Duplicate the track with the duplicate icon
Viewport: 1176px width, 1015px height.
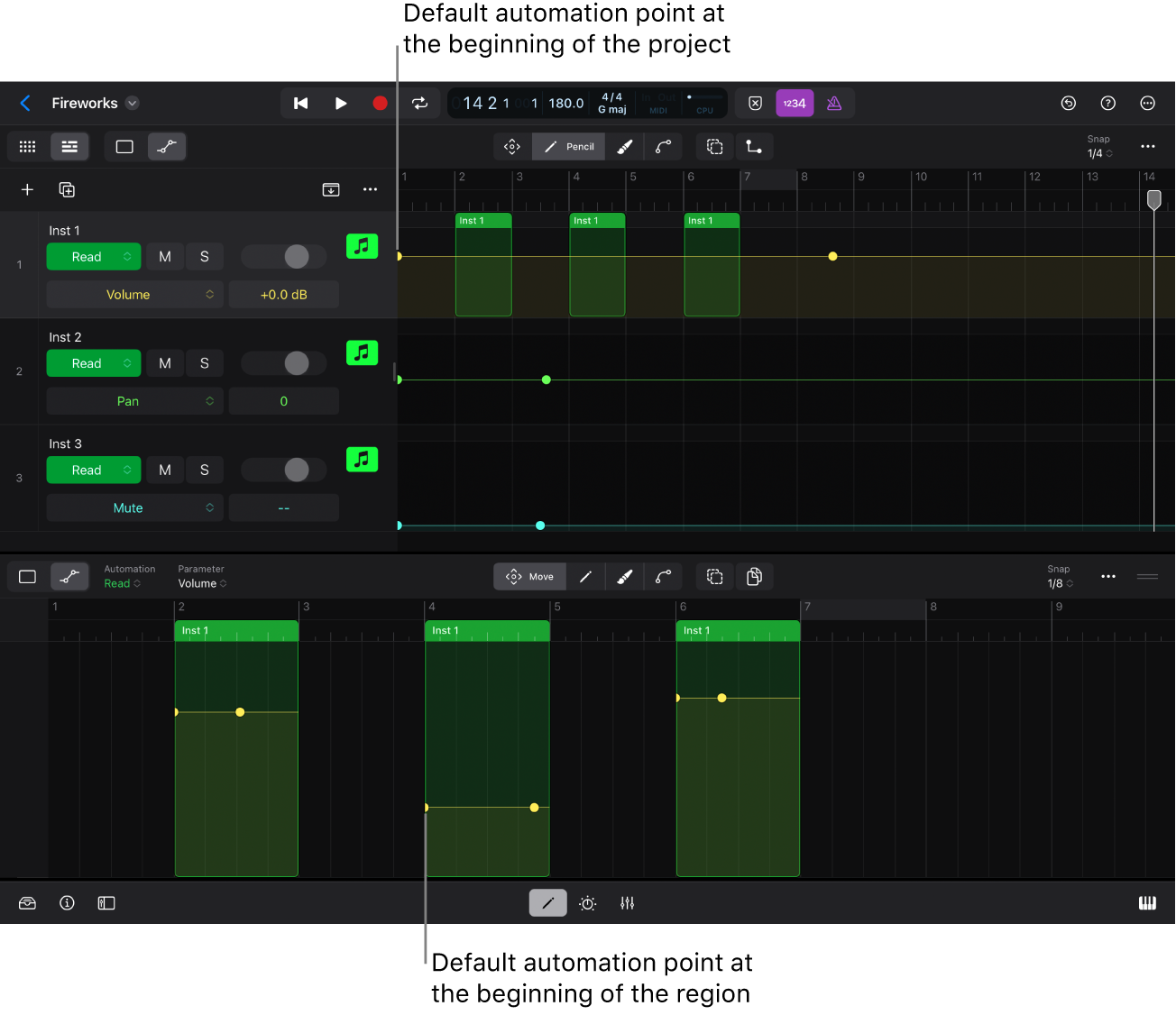click(67, 189)
